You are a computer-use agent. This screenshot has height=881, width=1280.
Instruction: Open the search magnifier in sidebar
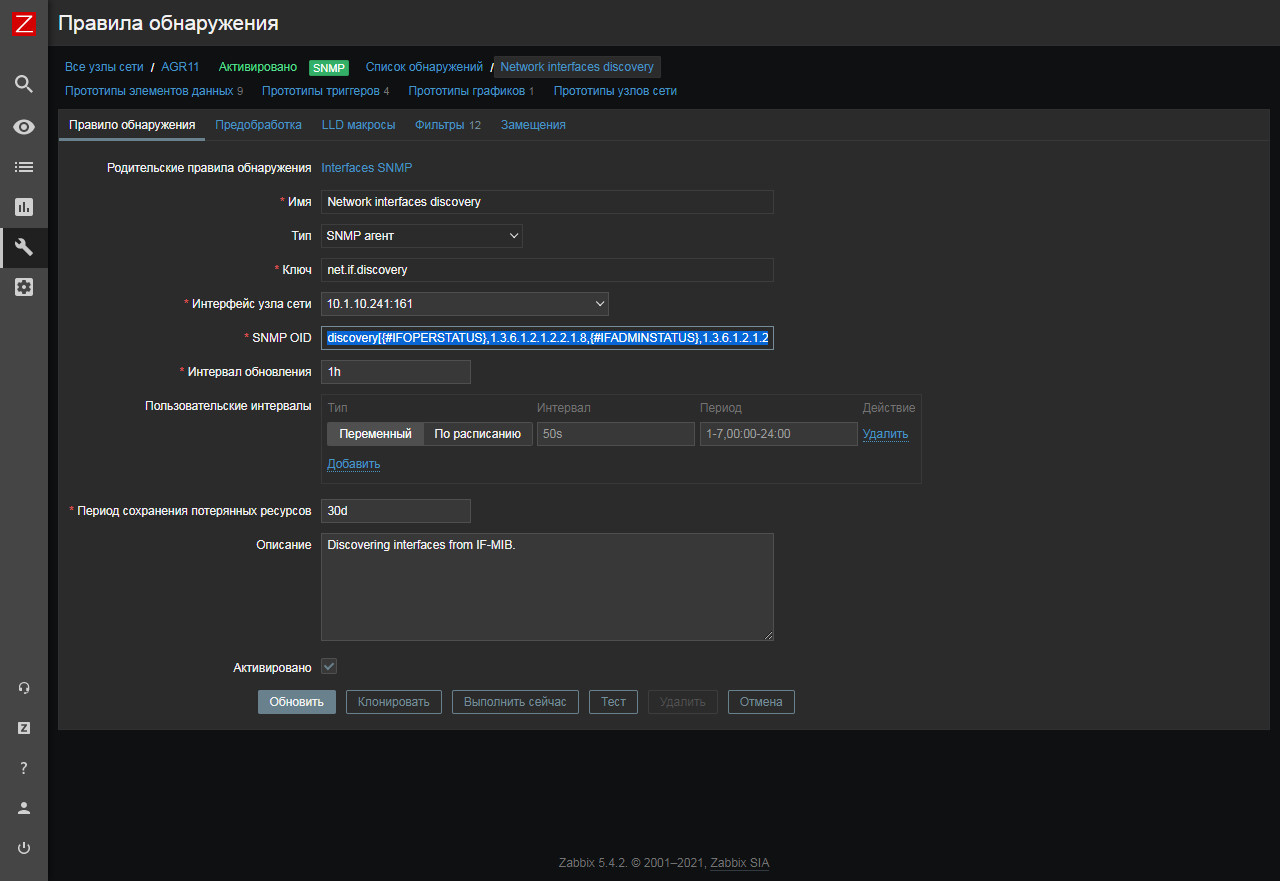point(24,84)
